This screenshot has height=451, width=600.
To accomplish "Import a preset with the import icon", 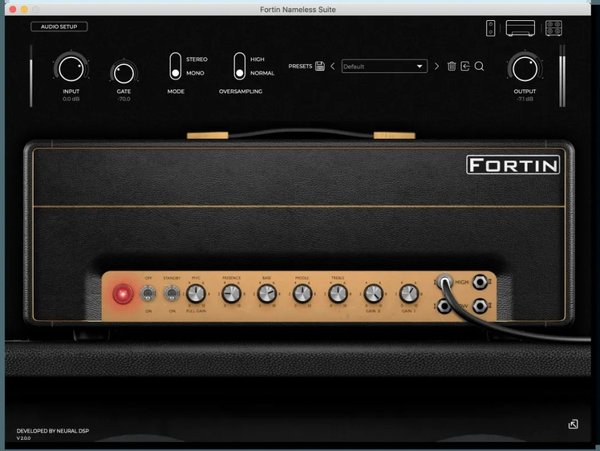I will click(x=465, y=66).
